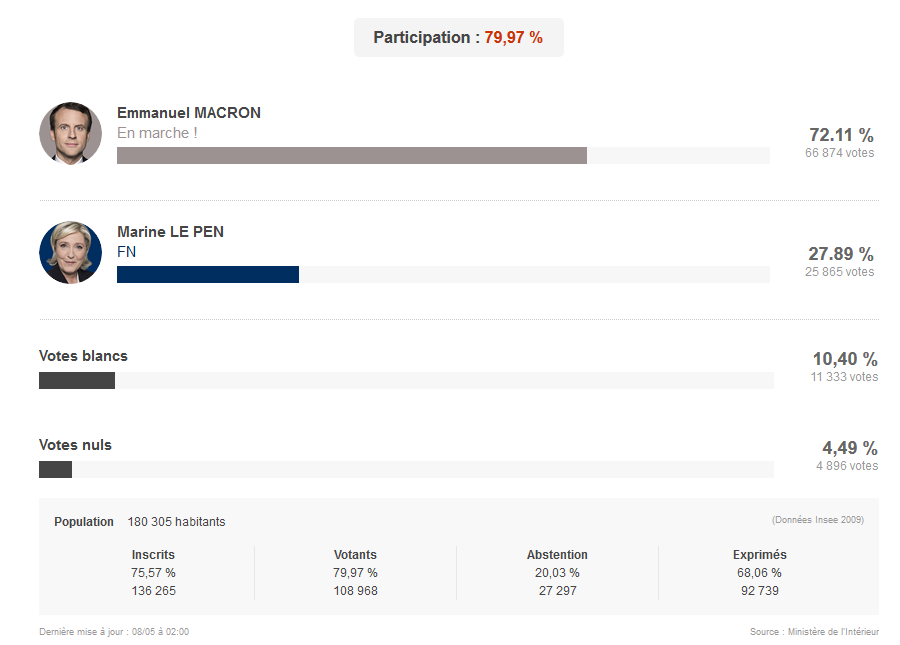
Task: Click the Votes nuls heading
Action: [x=75, y=445]
